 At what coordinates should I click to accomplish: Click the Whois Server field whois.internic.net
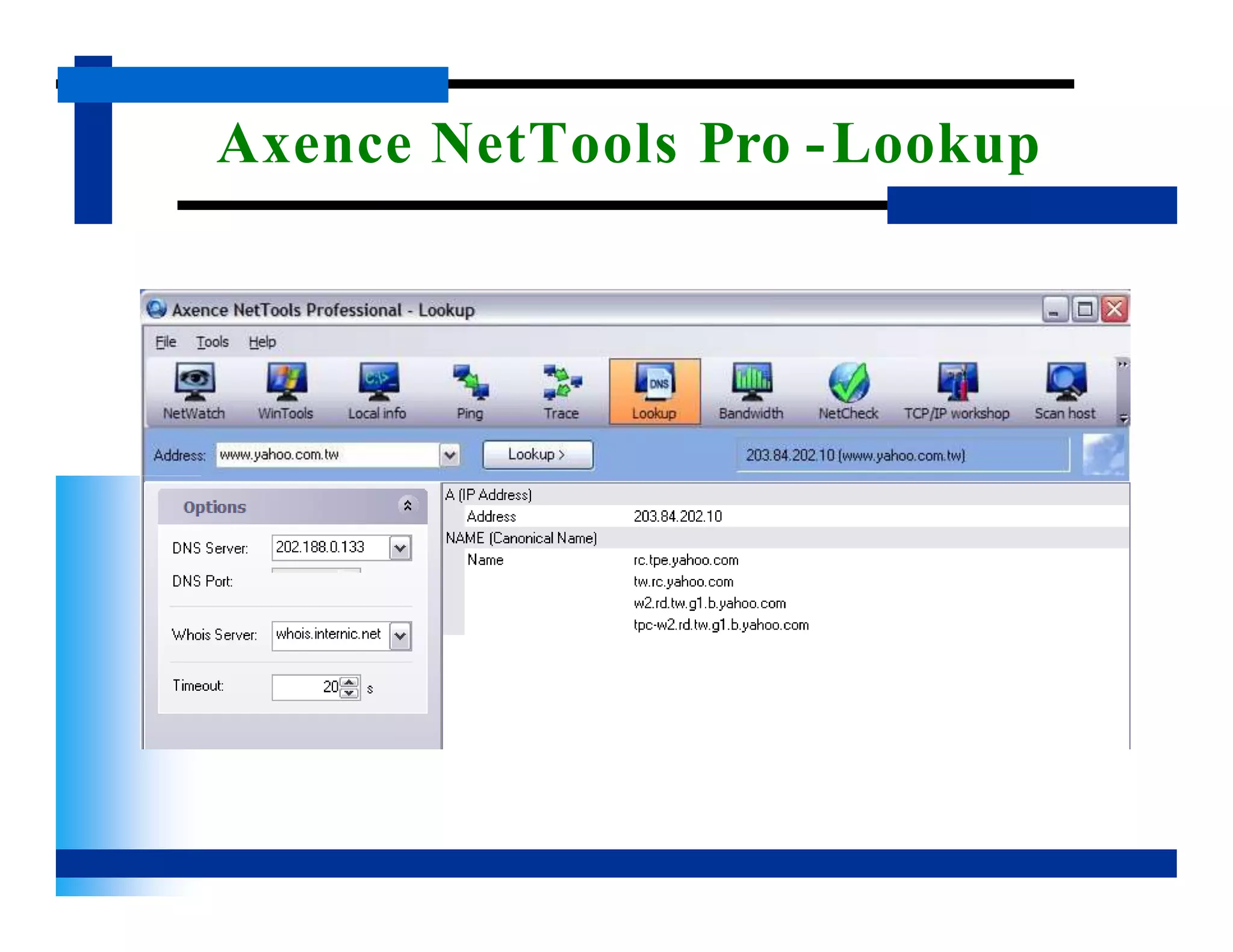pos(331,635)
